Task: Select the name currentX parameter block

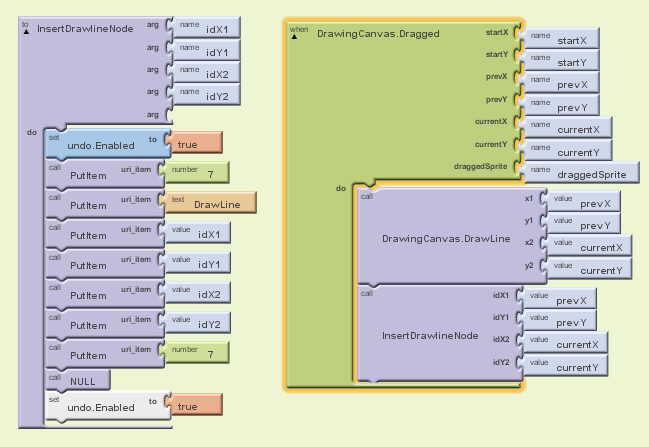Action: tap(566, 127)
